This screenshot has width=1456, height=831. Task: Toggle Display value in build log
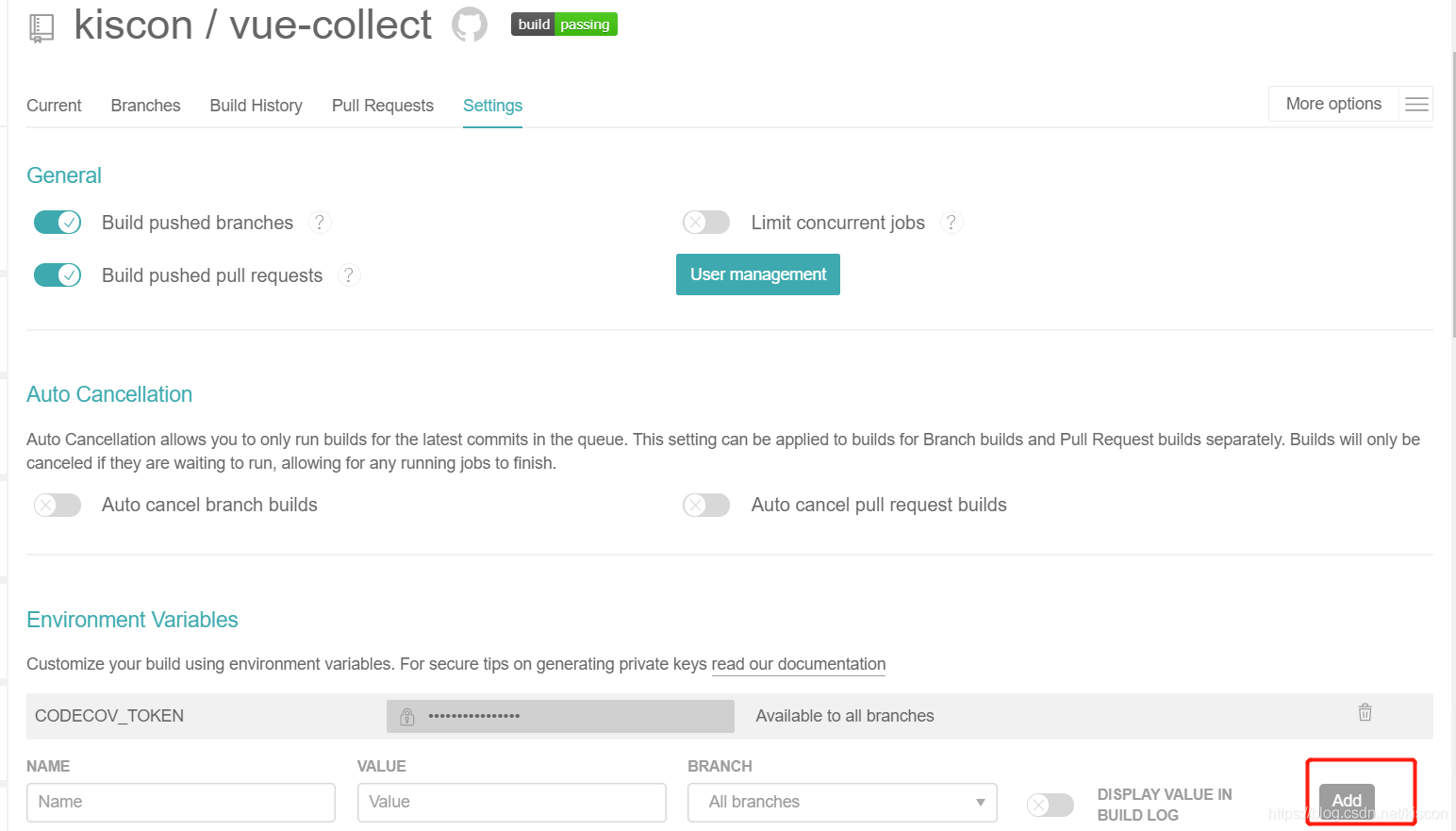pyautogui.click(x=1051, y=805)
